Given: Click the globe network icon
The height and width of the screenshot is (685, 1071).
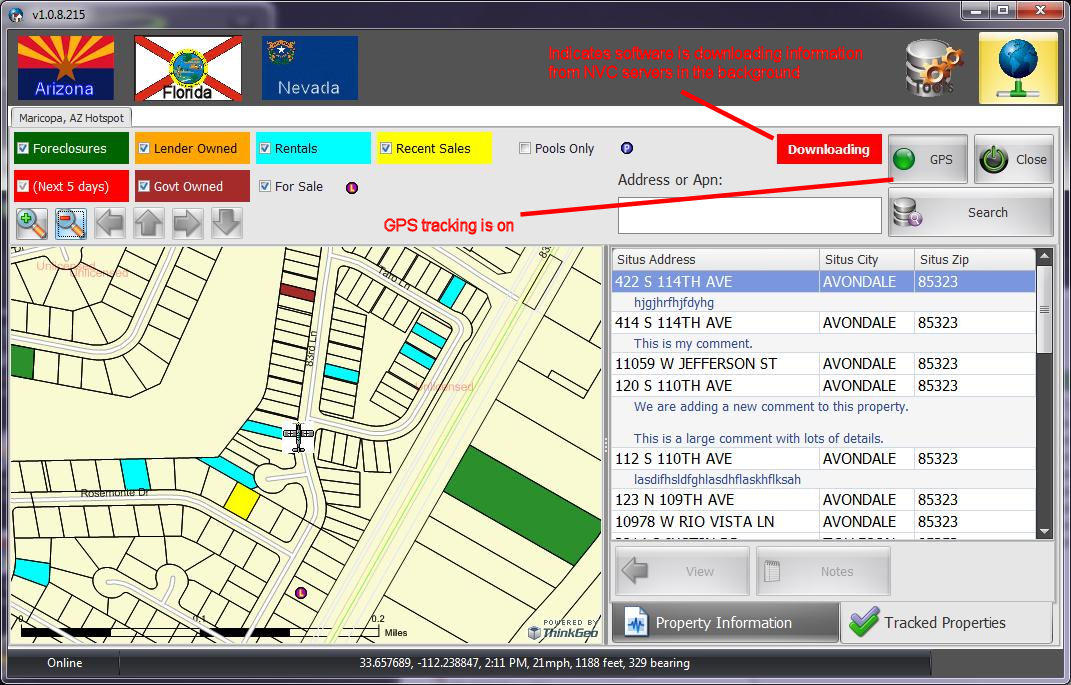Looking at the screenshot, I should pyautogui.click(x=1018, y=68).
